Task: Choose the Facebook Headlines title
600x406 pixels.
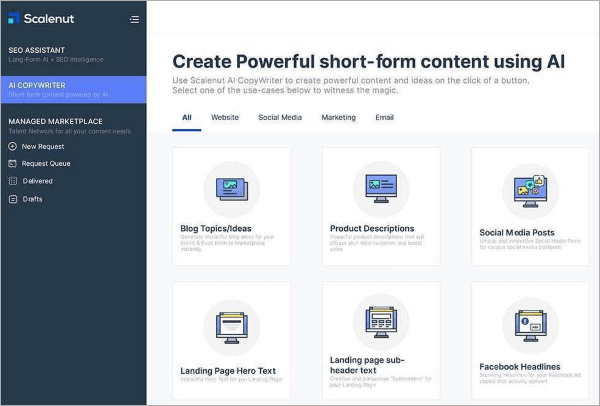Action: (x=520, y=367)
